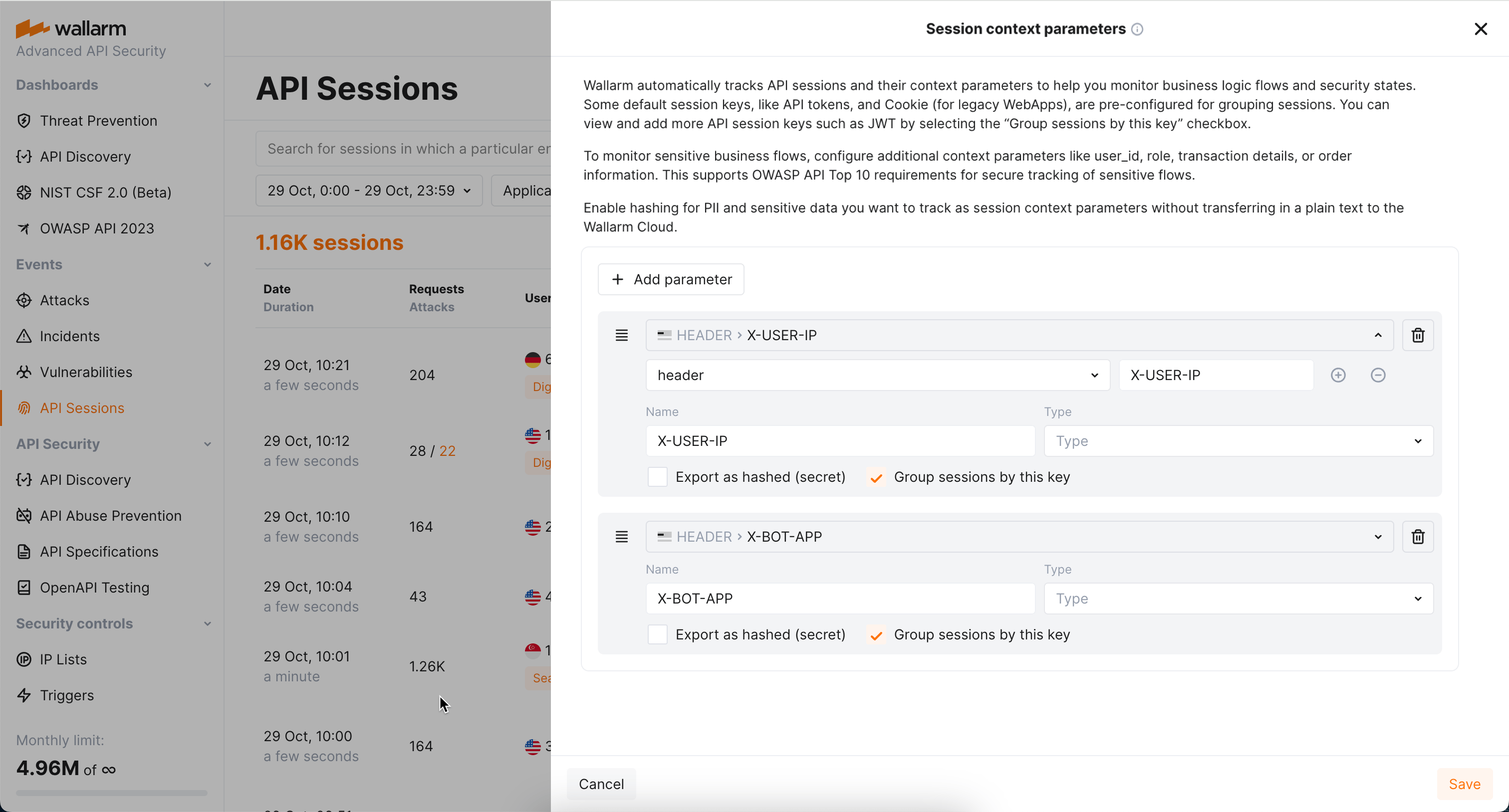The height and width of the screenshot is (812, 1509).
Task: Click the monthly limit usage bar
Action: click(111, 793)
